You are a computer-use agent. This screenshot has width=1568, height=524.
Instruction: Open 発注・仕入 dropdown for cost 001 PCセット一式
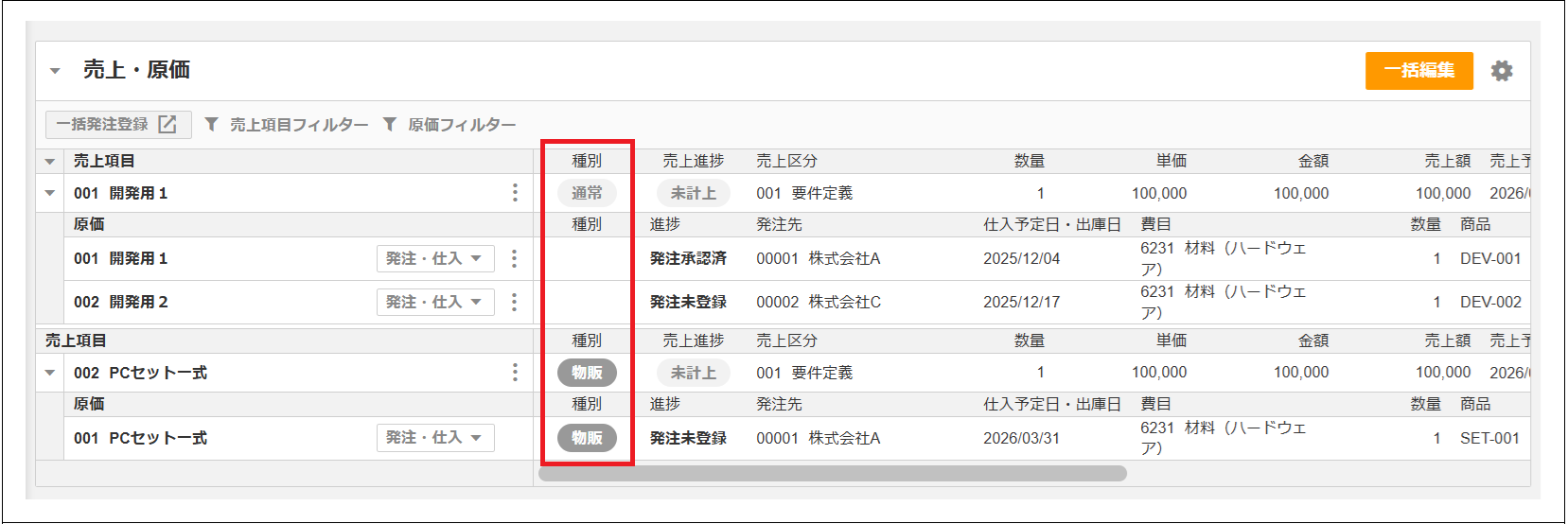pos(435,438)
